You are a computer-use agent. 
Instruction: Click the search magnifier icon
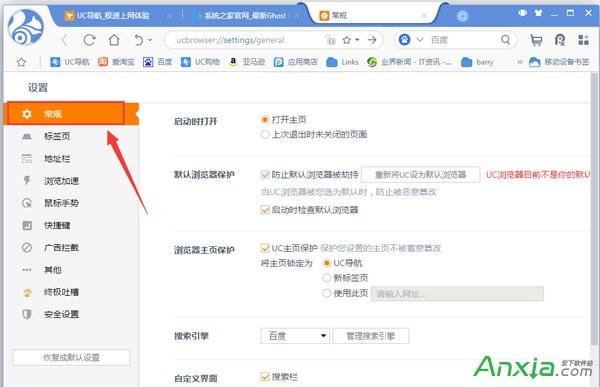[505, 39]
